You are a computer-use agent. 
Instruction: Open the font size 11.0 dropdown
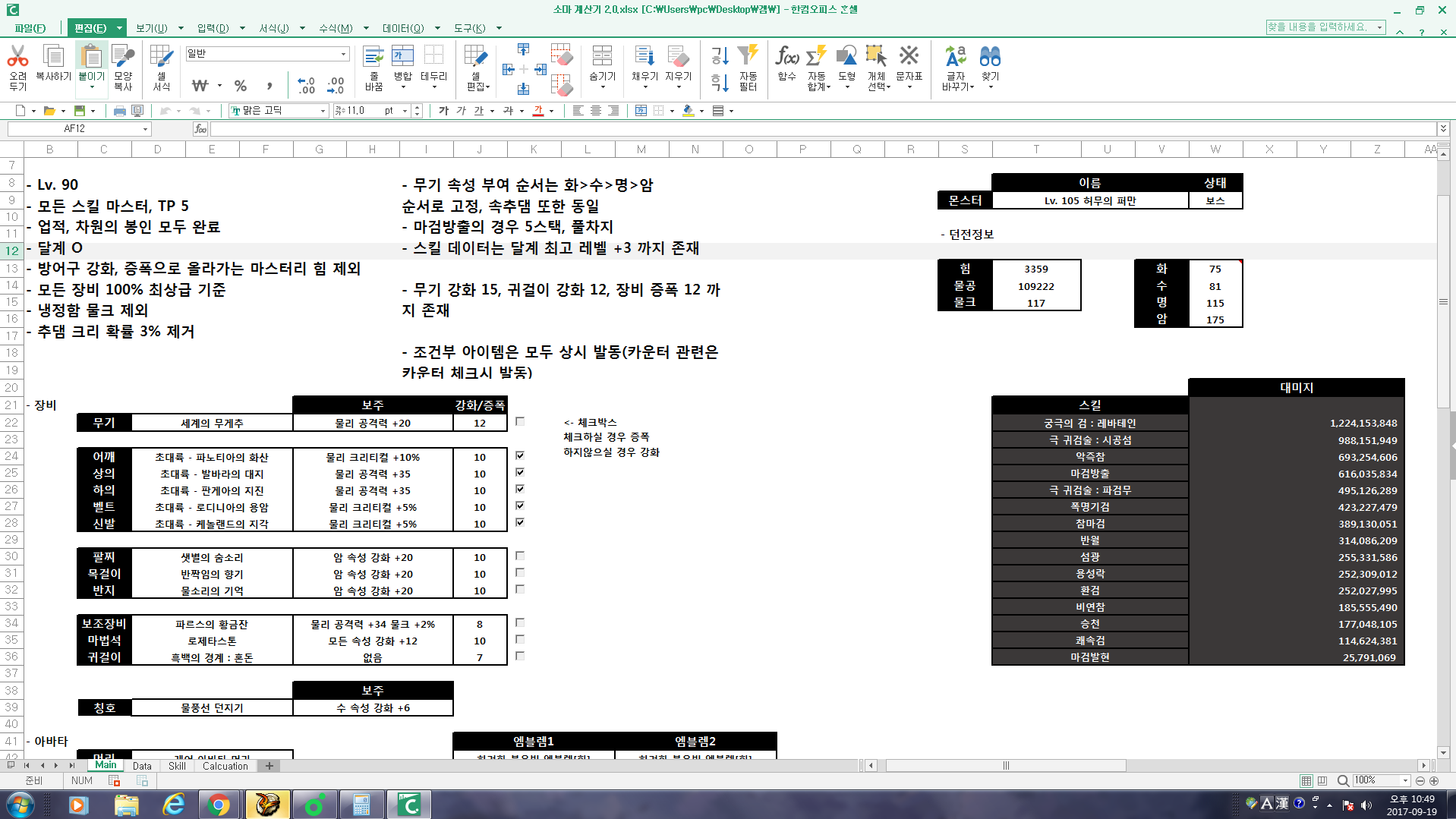click(x=405, y=111)
